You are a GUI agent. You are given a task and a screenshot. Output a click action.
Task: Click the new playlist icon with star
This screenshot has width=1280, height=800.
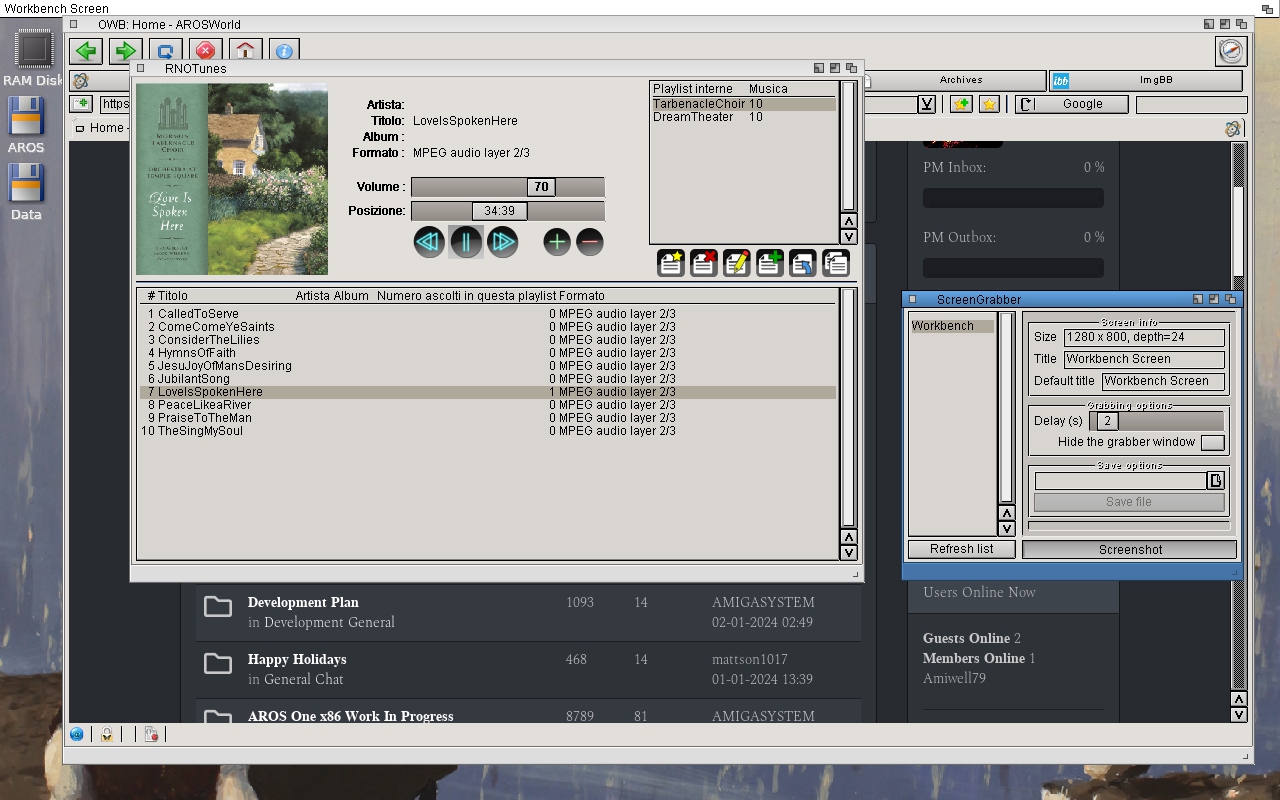point(671,263)
